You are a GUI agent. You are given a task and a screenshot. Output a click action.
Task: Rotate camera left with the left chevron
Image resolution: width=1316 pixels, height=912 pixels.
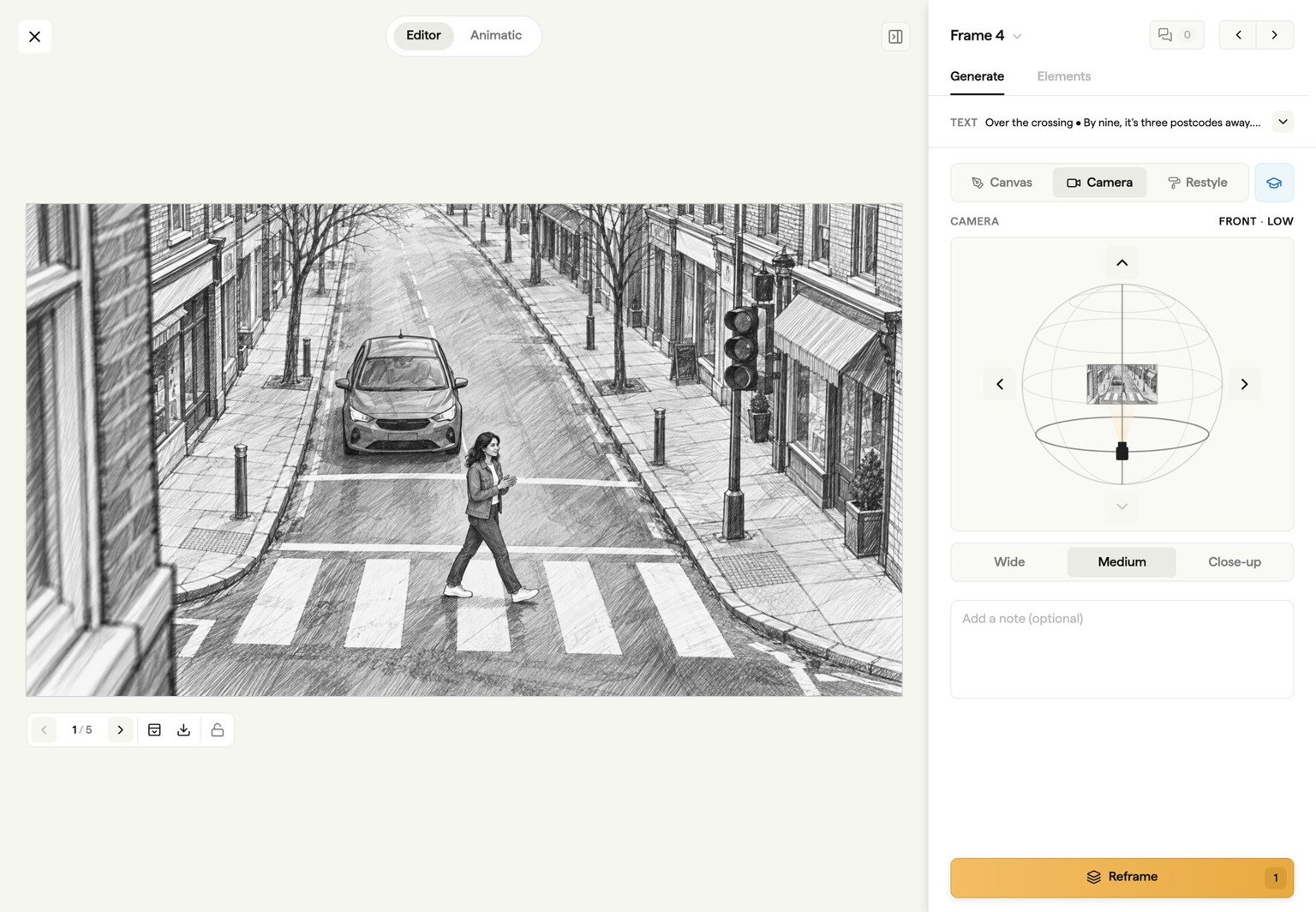tap(1000, 384)
